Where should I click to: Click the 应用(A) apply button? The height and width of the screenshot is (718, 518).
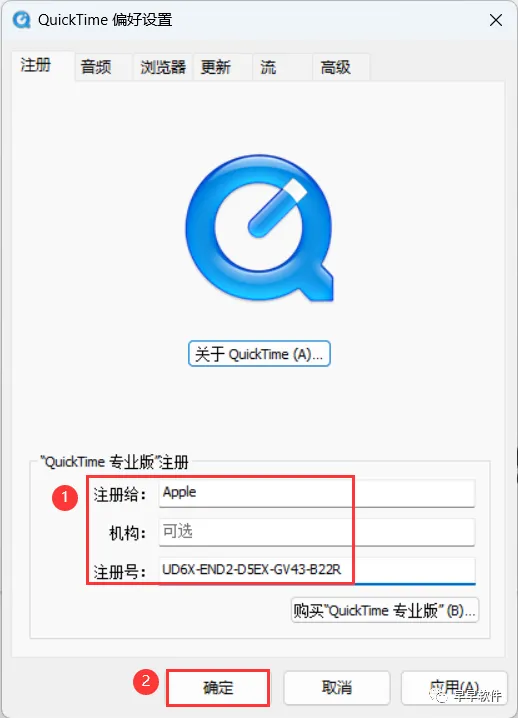tap(454, 687)
